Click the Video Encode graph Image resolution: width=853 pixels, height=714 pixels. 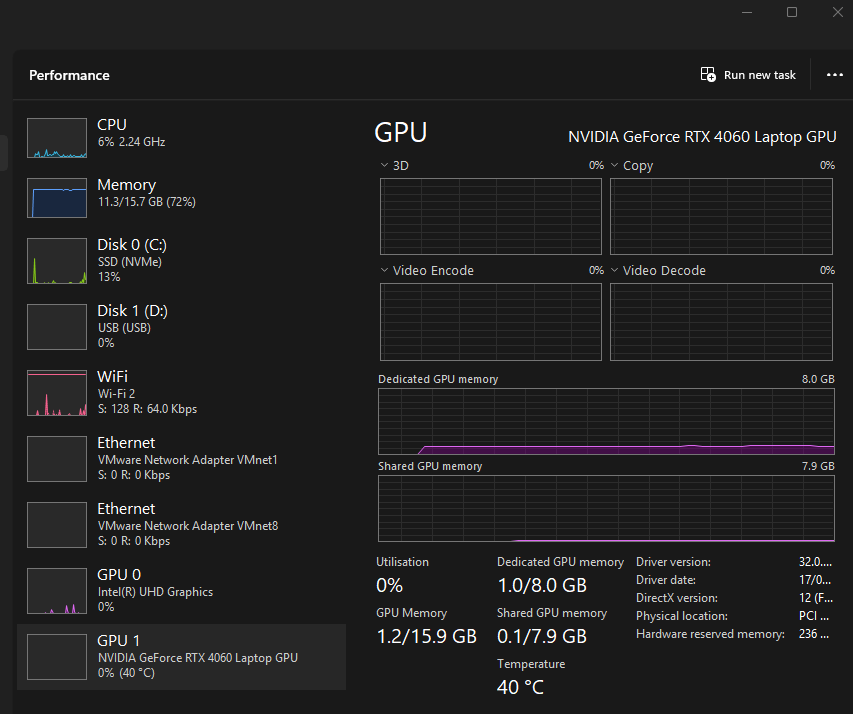pos(491,322)
